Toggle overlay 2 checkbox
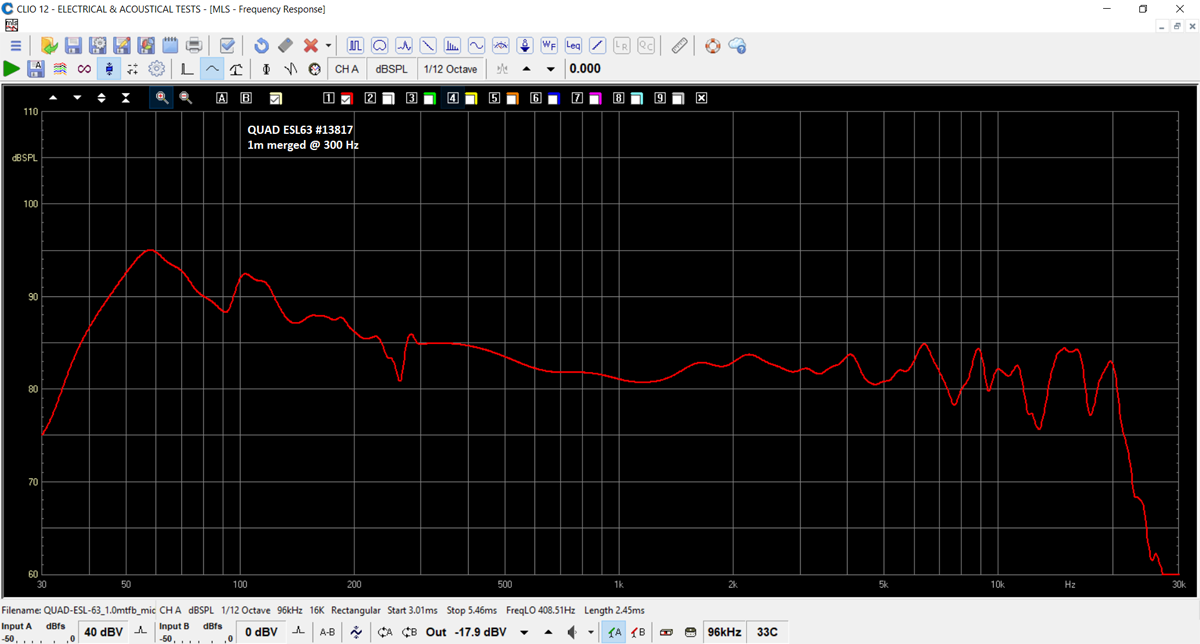The width and height of the screenshot is (1200, 644). click(x=387, y=98)
